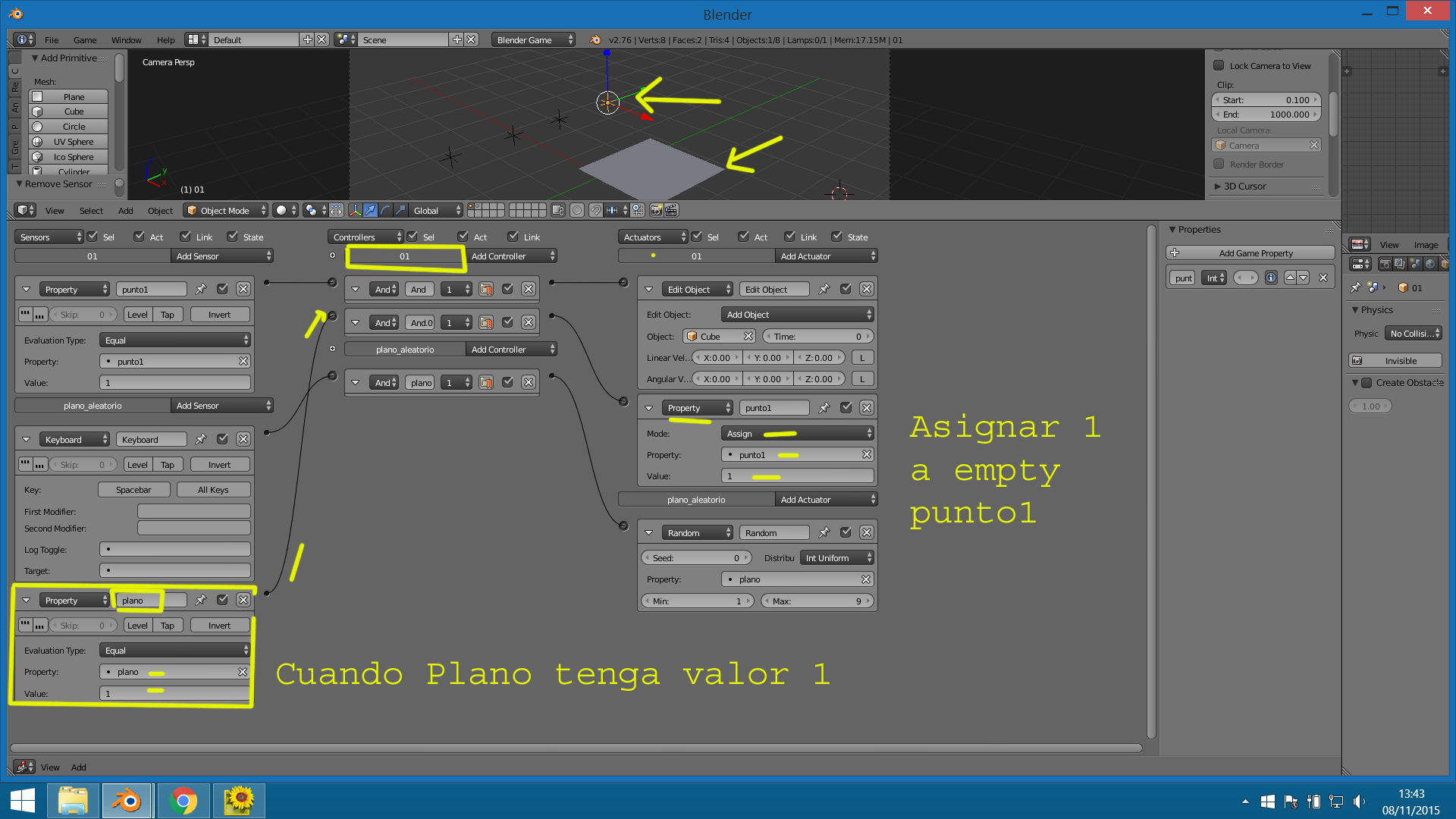Open the Blender Game engine dropdown
This screenshot has height=819, width=1456.
[x=533, y=39]
